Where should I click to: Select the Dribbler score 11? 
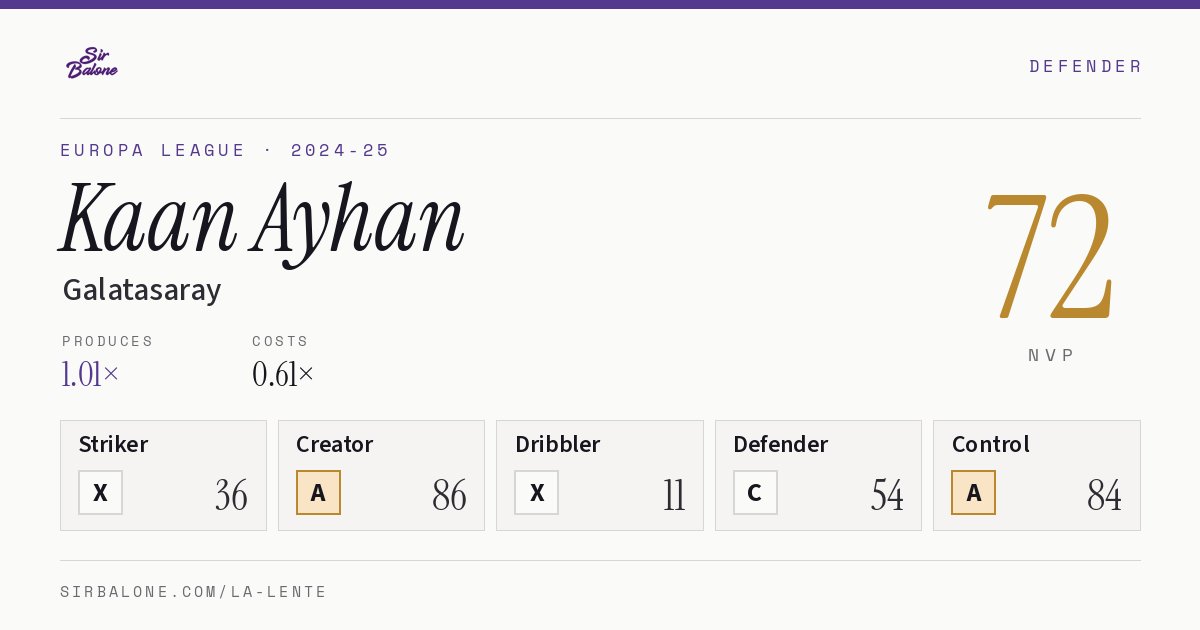click(674, 496)
